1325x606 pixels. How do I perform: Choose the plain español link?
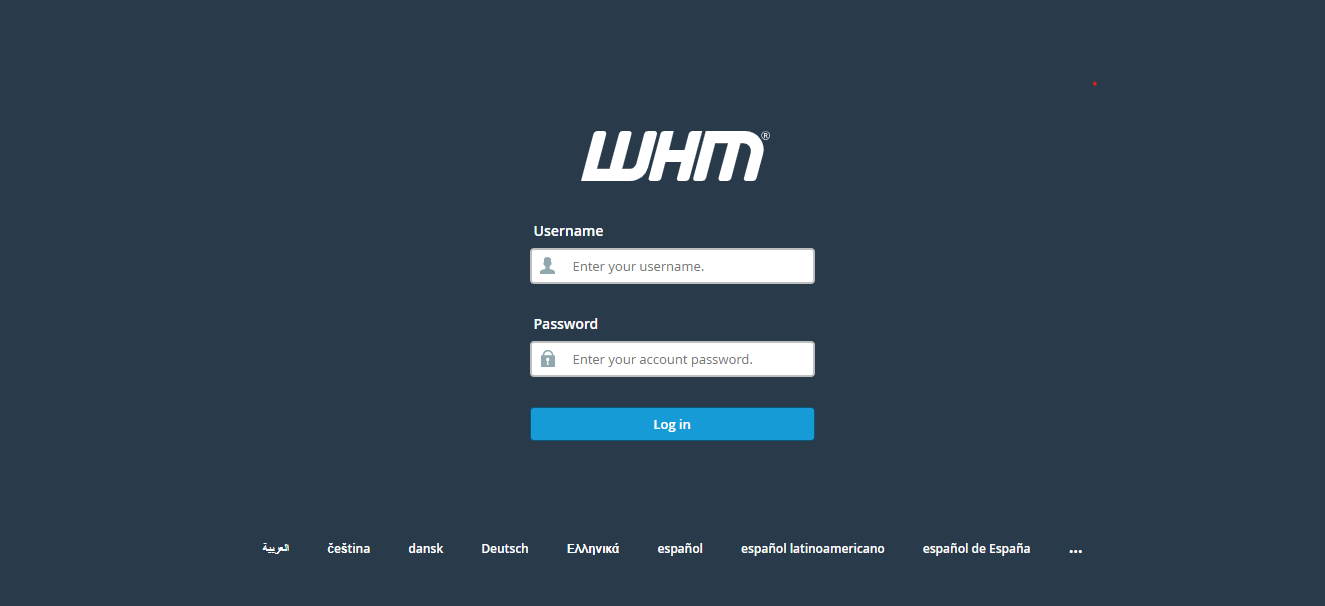(x=680, y=548)
